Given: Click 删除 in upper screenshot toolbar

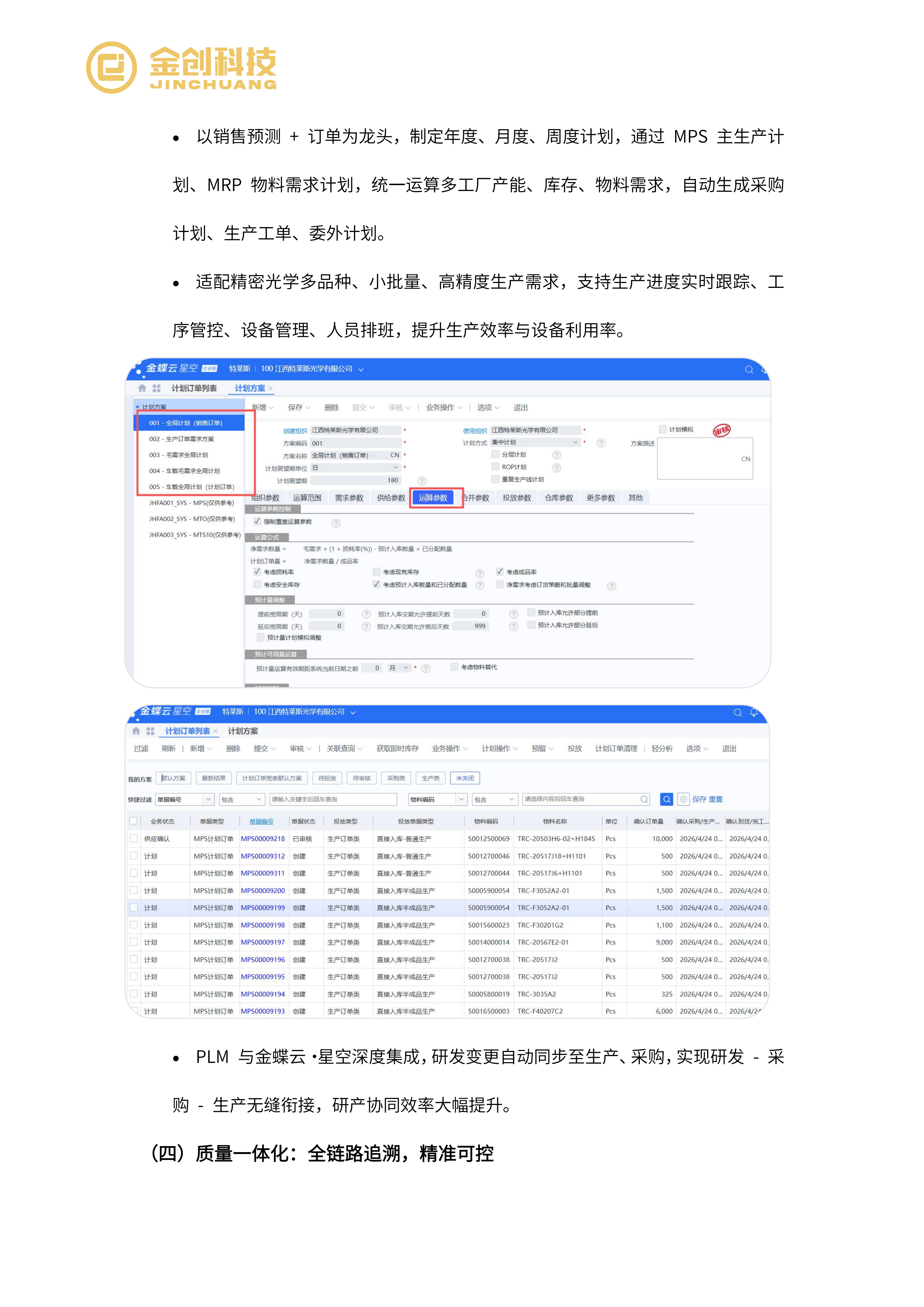Looking at the screenshot, I should (331, 408).
